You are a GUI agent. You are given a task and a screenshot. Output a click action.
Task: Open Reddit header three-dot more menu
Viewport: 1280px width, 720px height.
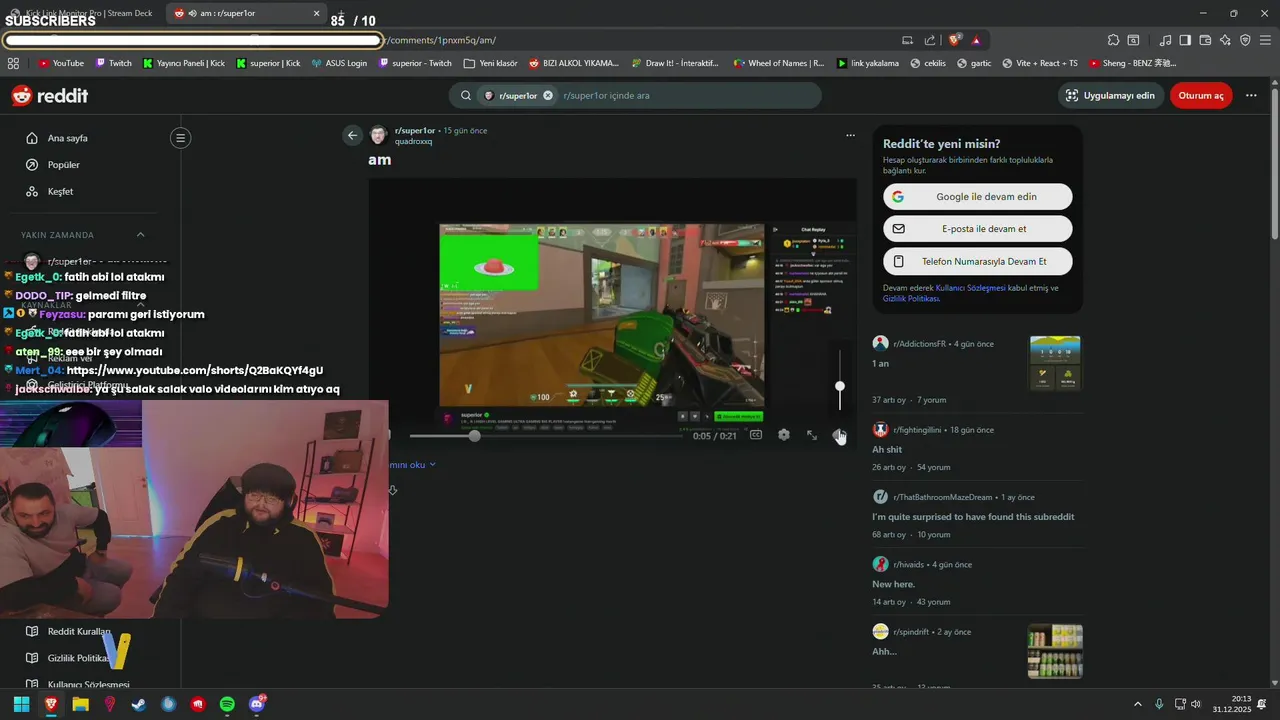1251,96
